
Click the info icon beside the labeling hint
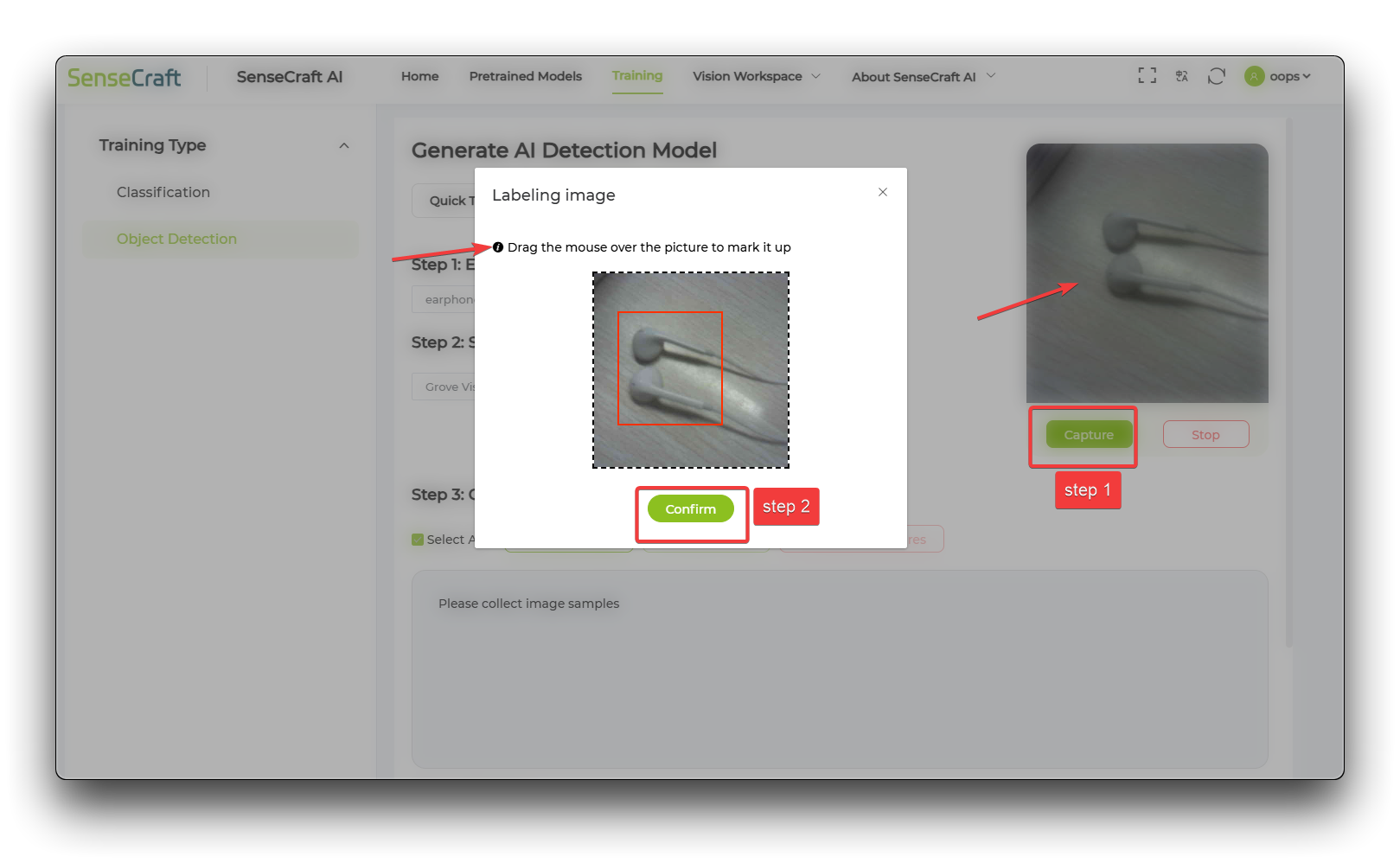pyautogui.click(x=497, y=246)
